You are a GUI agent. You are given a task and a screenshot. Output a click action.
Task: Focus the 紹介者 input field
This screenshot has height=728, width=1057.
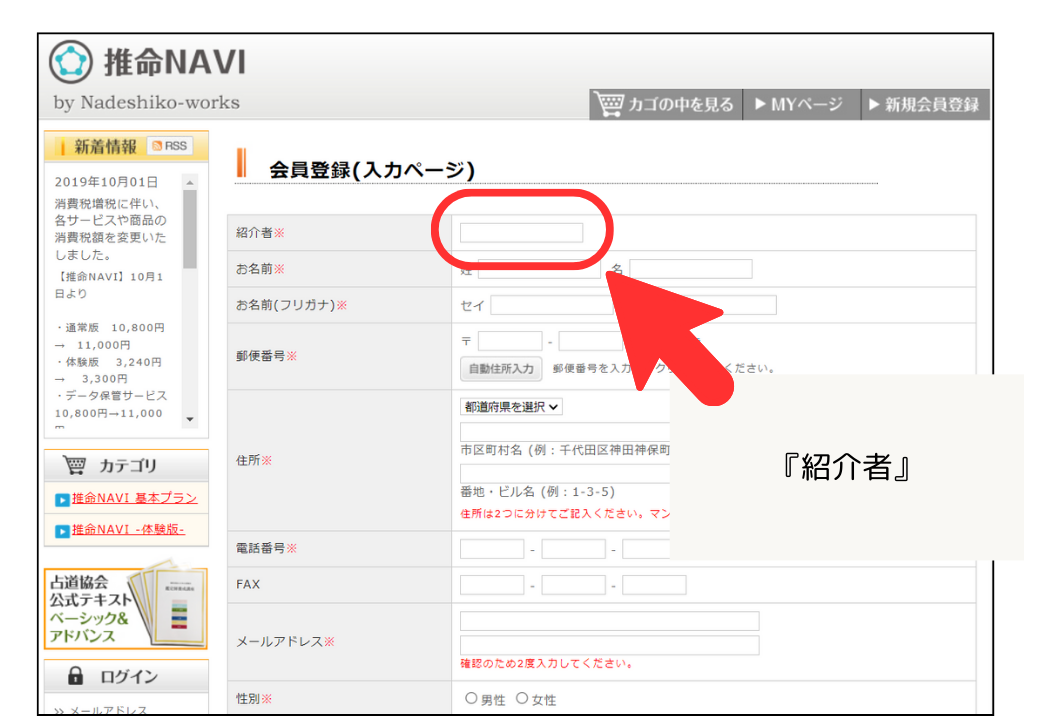(x=521, y=233)
